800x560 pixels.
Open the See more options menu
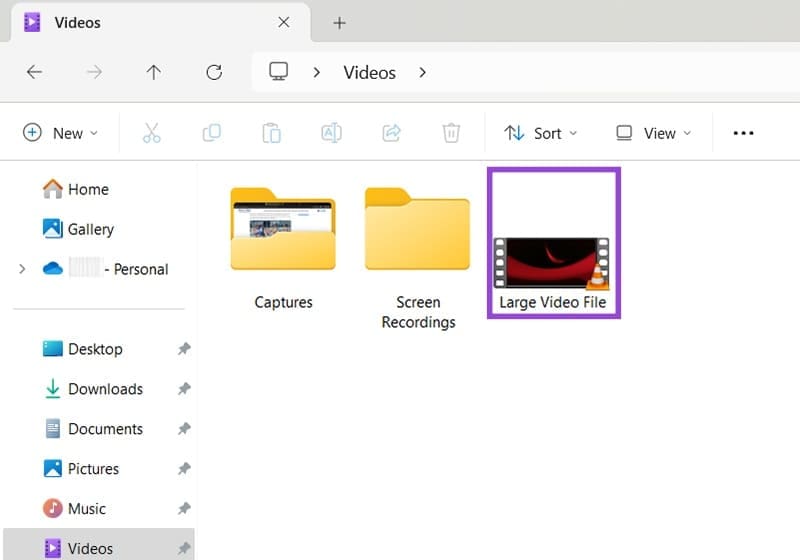pyautogui.click(x=743, y=133)
